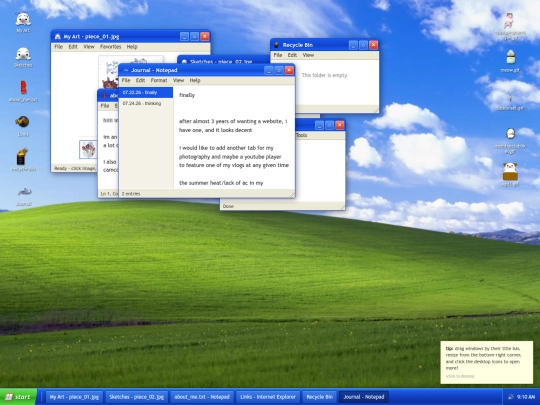This screenshot has height=405, width=540.
Task: Open Edit menu in My Art window
Action: (x=73, y=46)
